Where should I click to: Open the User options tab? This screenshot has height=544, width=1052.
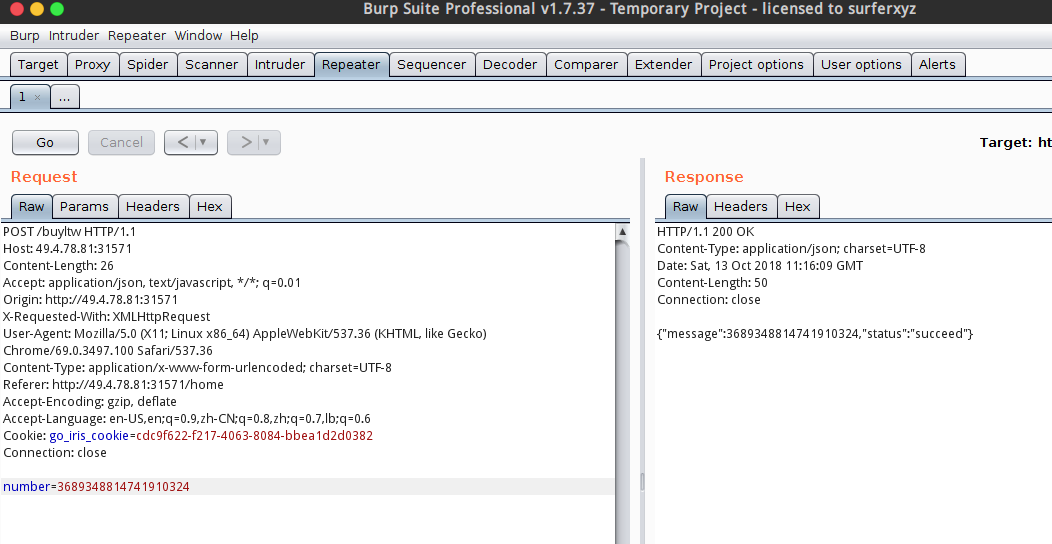coord(861,64)
